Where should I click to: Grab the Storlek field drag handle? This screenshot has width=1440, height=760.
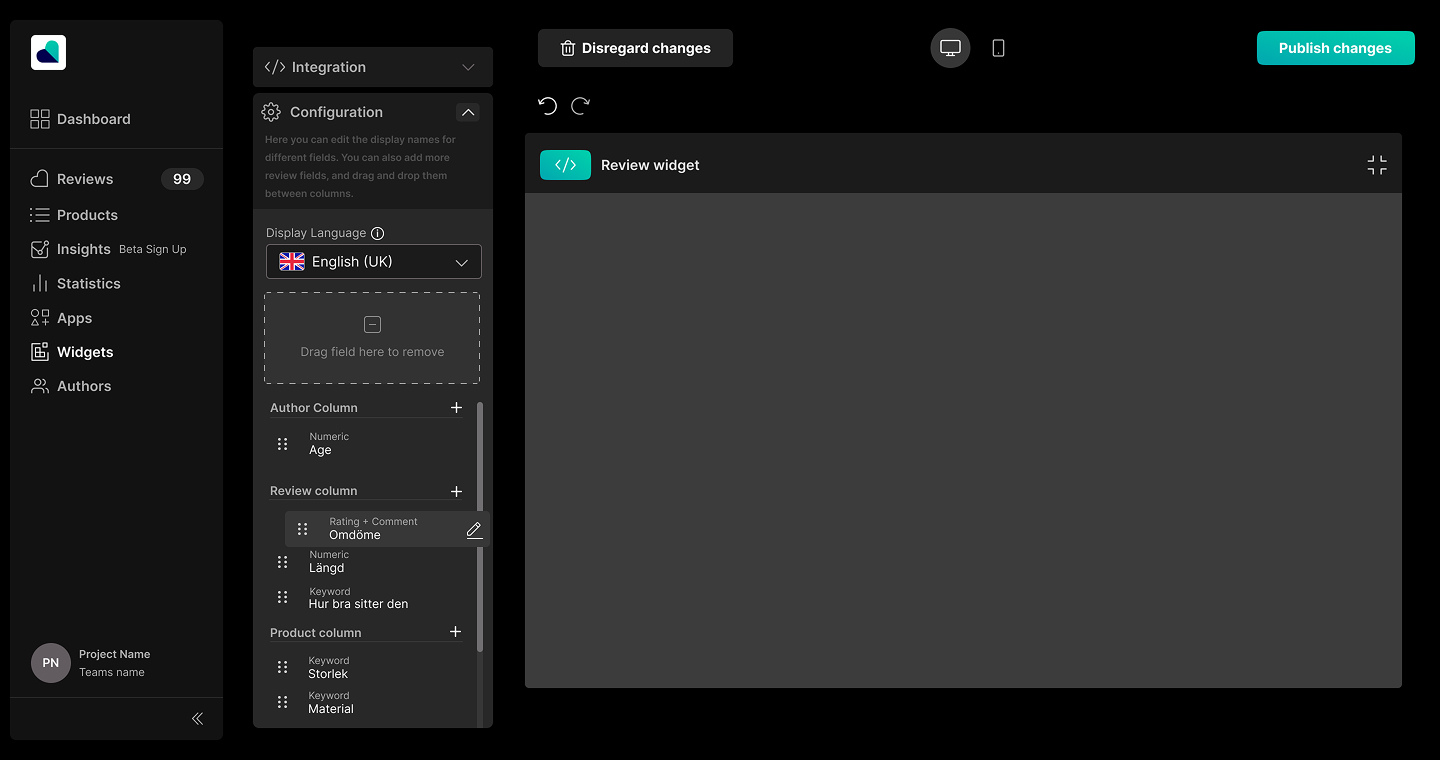click(283, 667)
